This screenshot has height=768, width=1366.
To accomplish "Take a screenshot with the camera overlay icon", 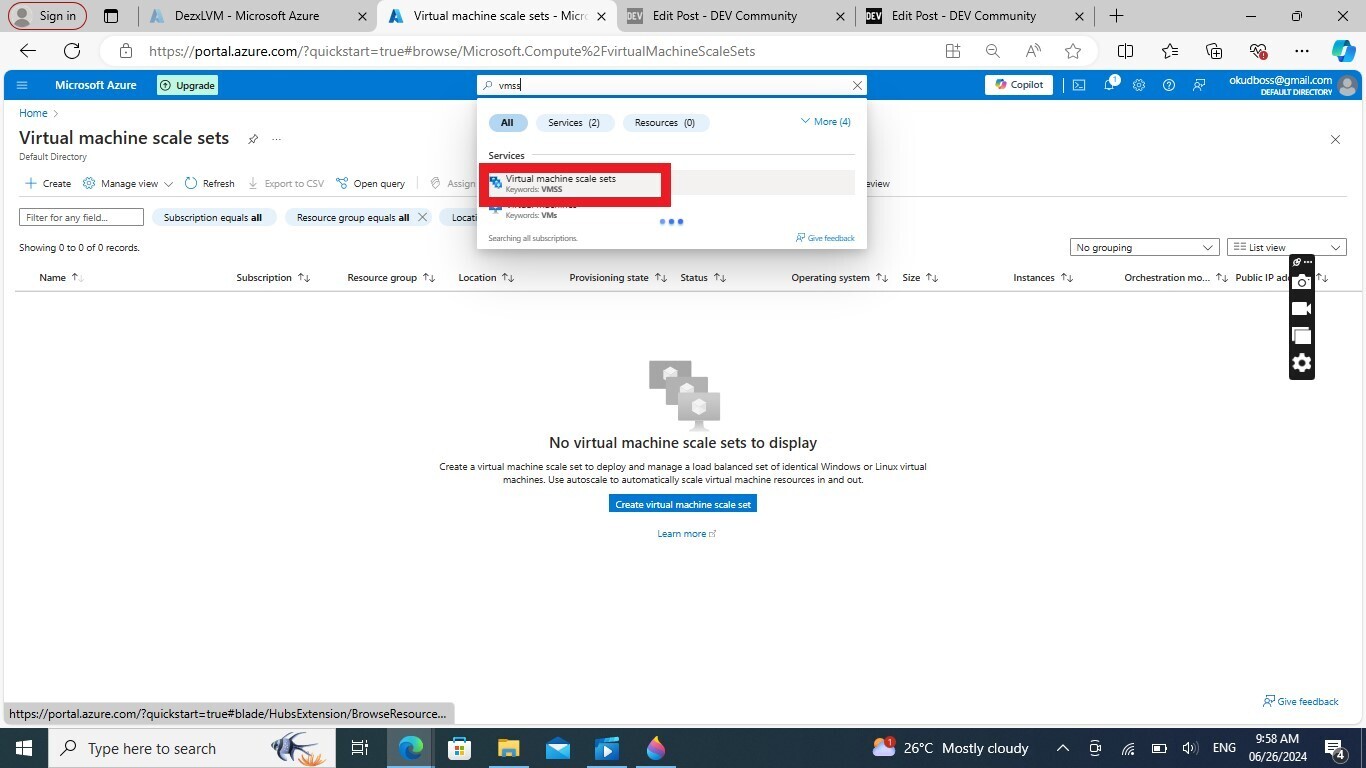I will (x=1301, y=283).
